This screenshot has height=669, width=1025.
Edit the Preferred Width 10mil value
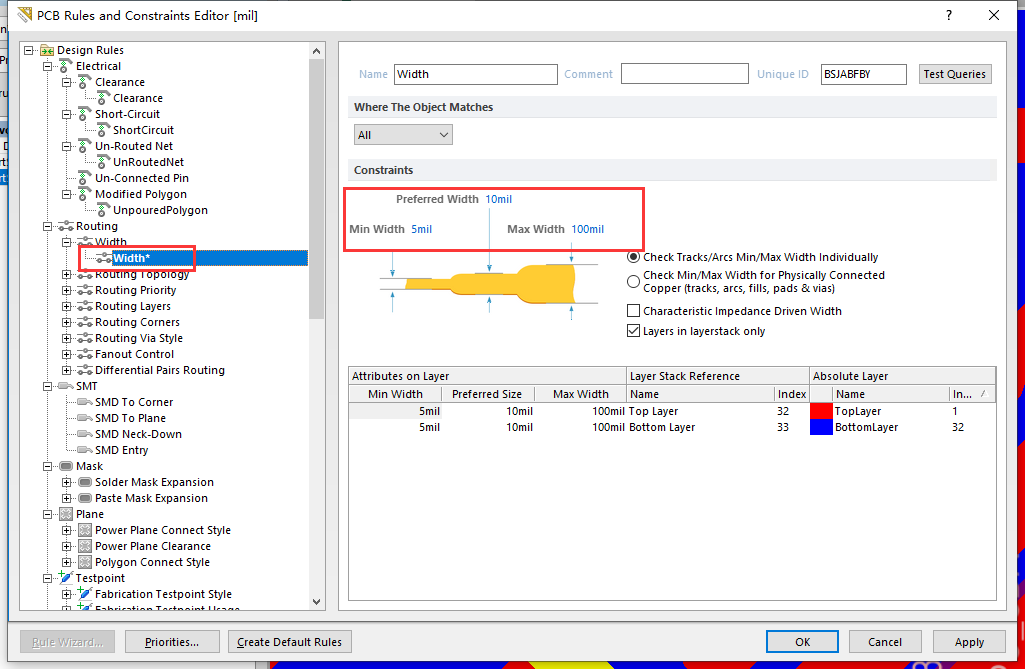tap(498, 199)
